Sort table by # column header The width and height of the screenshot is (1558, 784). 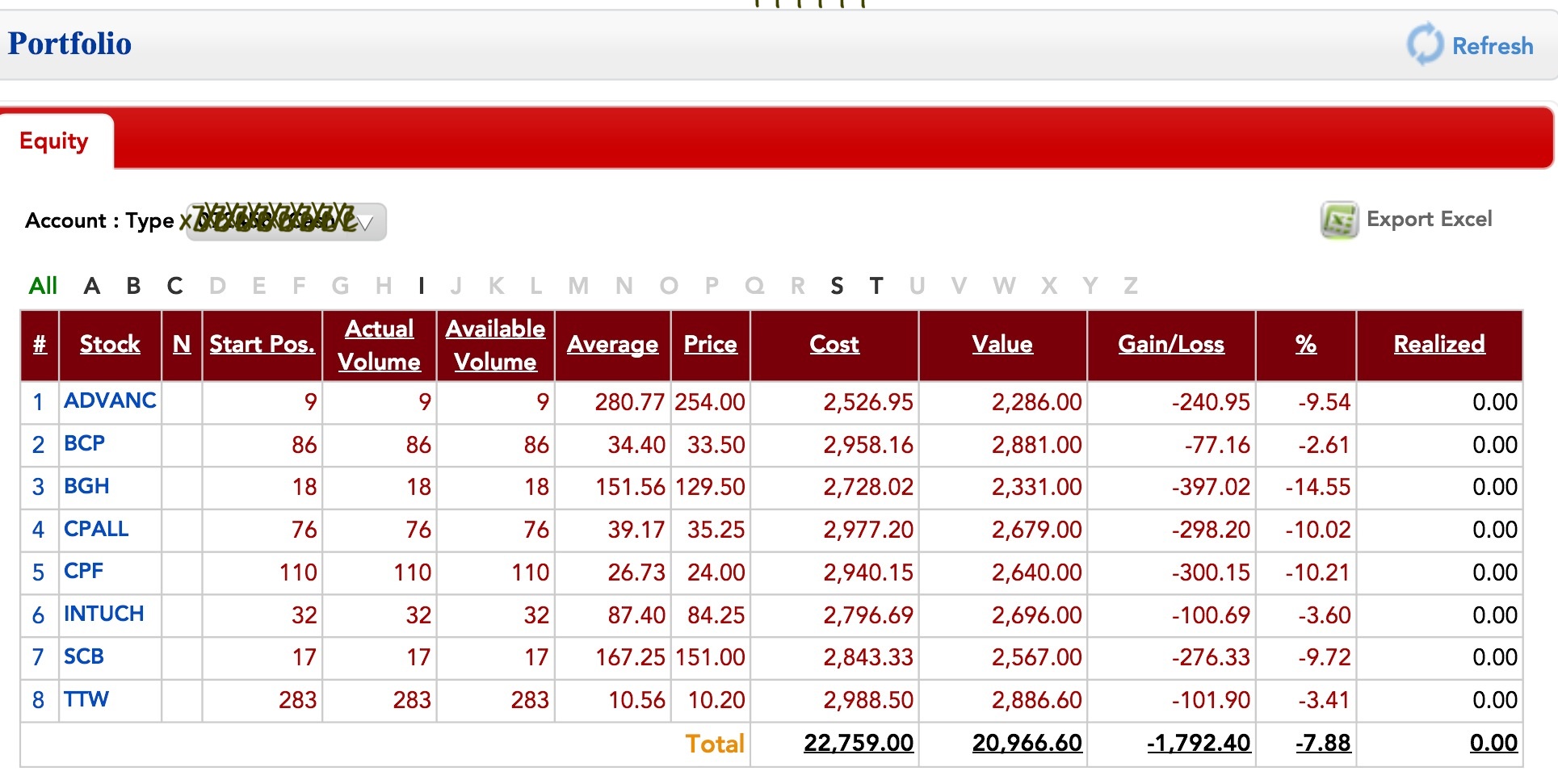pos(40,345)
